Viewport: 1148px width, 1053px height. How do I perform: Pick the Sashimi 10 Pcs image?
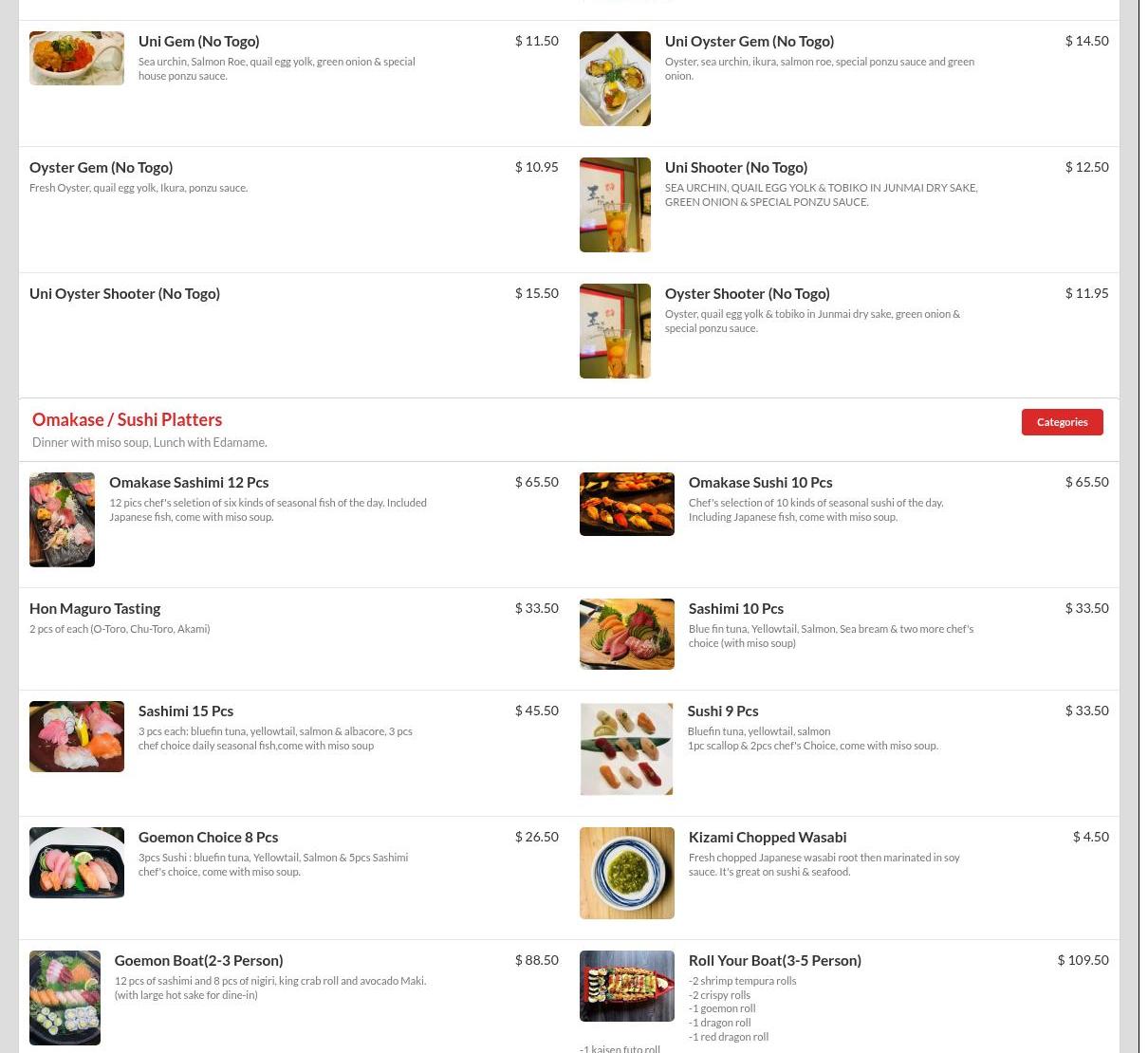pyautogui.click(x=627, y=634)
